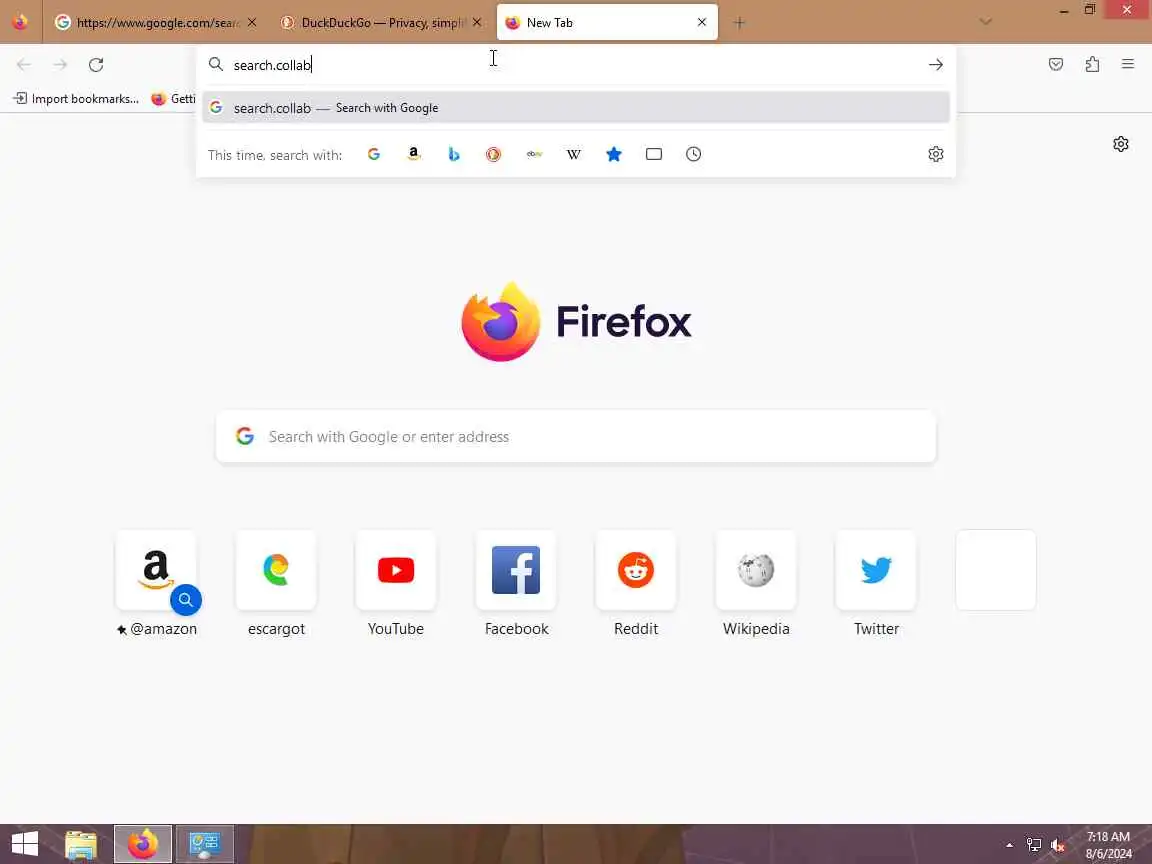The width and height of the screenshot is (1152, 864).
Task: Open a new tab with plus button
Action: coord(739,23)
